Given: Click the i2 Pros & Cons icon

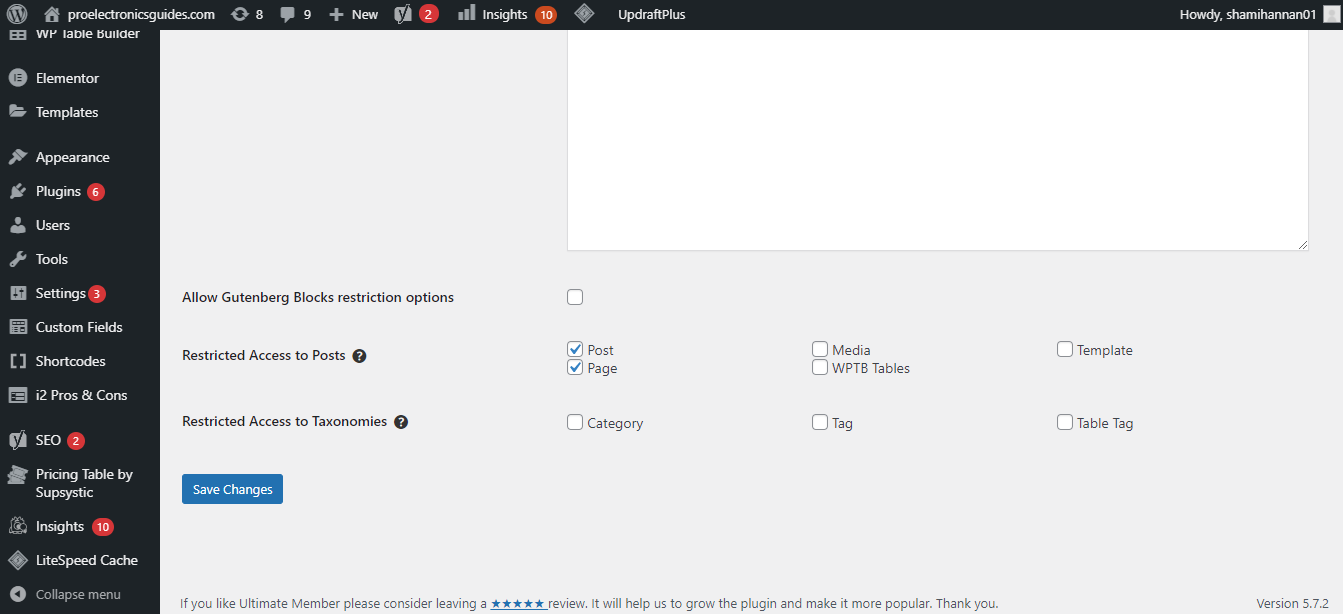Looking at the screenshot, I should point(17,395).
